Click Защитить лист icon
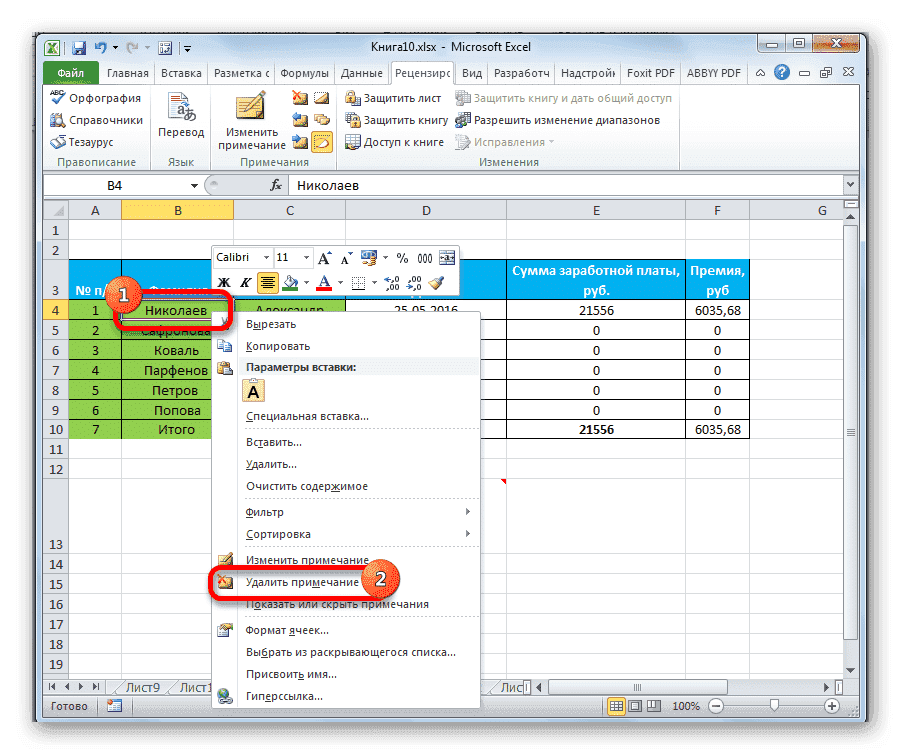901x754 pixels. coord(354,97)
